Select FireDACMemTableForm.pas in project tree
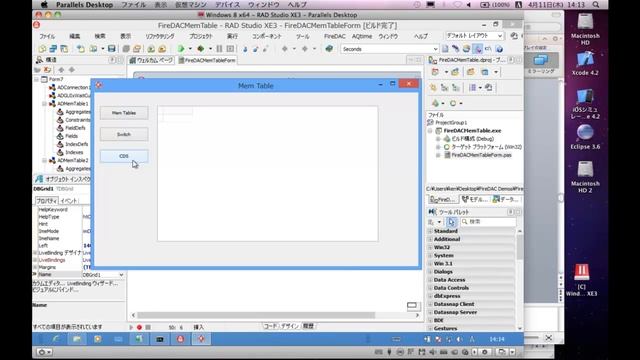This screenshot has width=640, height=360. (481, 155)
